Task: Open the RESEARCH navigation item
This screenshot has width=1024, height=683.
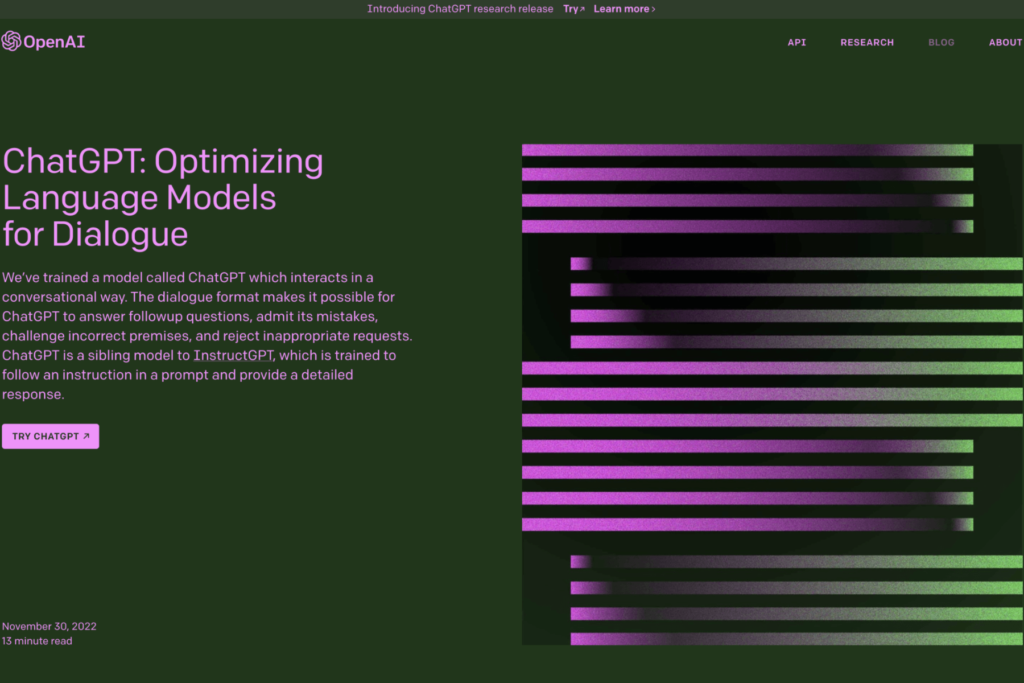Action: pos(867,43)
